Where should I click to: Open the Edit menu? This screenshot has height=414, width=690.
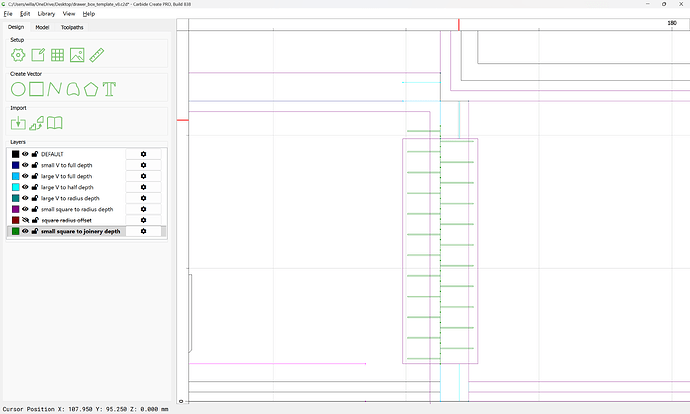coord(25,14)
